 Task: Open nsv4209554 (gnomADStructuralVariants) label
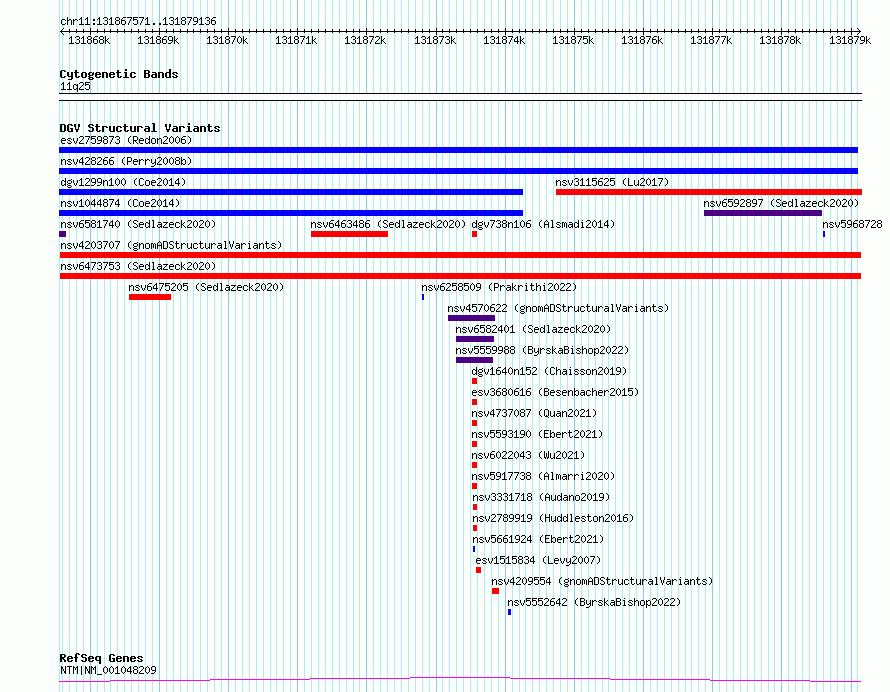point(602,581)
